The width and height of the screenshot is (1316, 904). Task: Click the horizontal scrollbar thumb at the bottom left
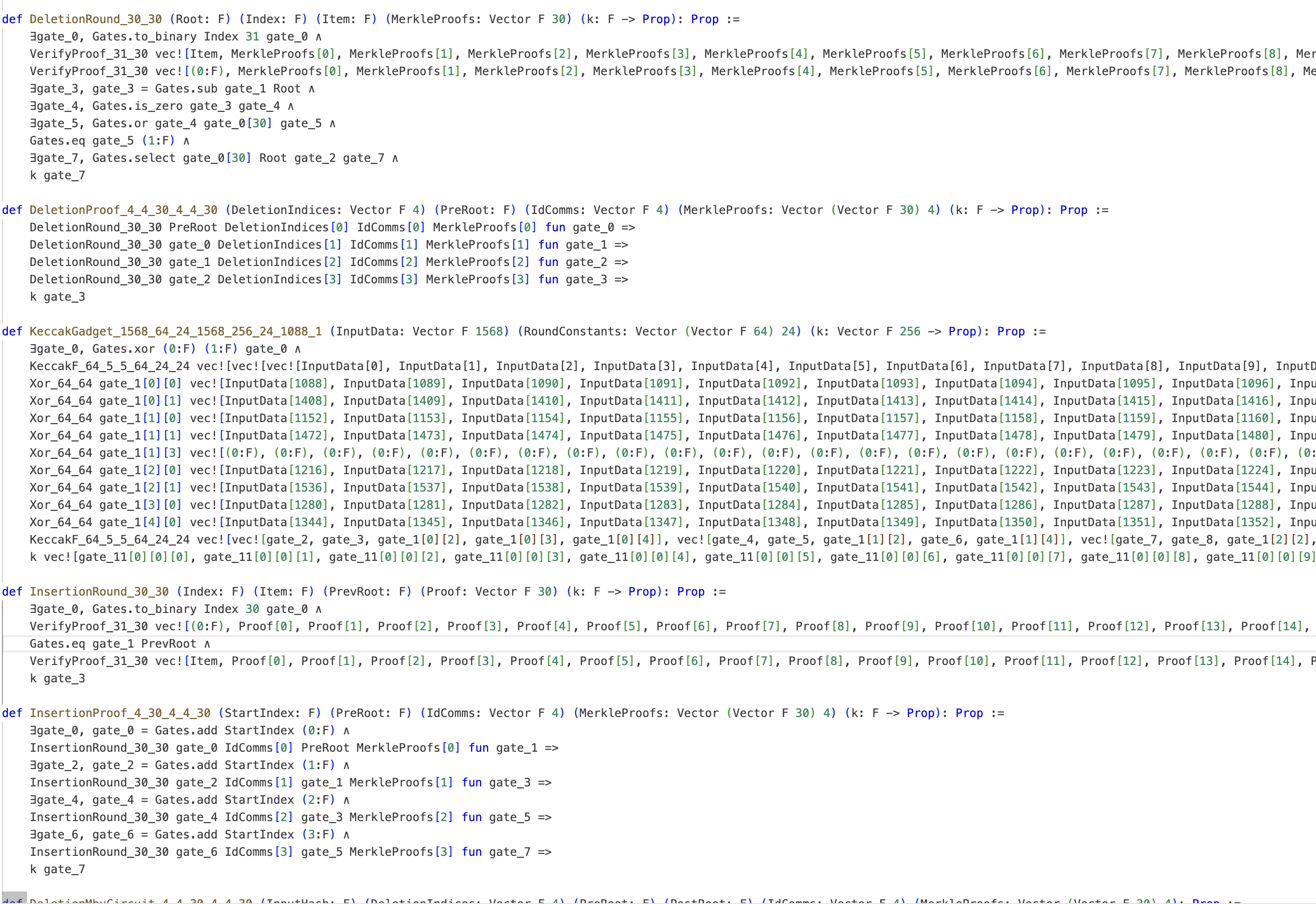tap(14, 898)
